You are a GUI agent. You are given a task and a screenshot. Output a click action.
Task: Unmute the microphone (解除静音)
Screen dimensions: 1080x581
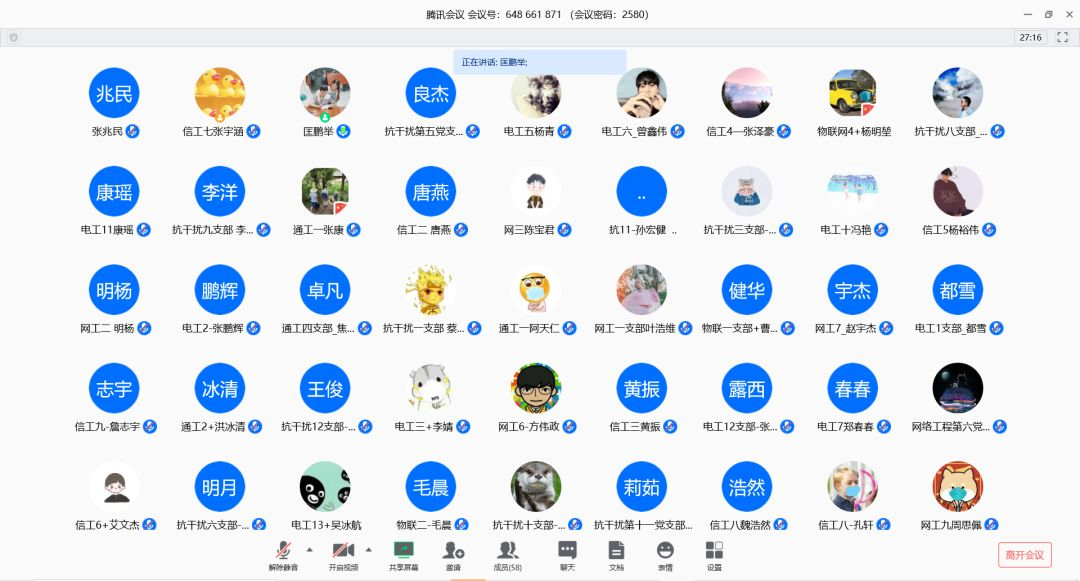pos(284,553)
